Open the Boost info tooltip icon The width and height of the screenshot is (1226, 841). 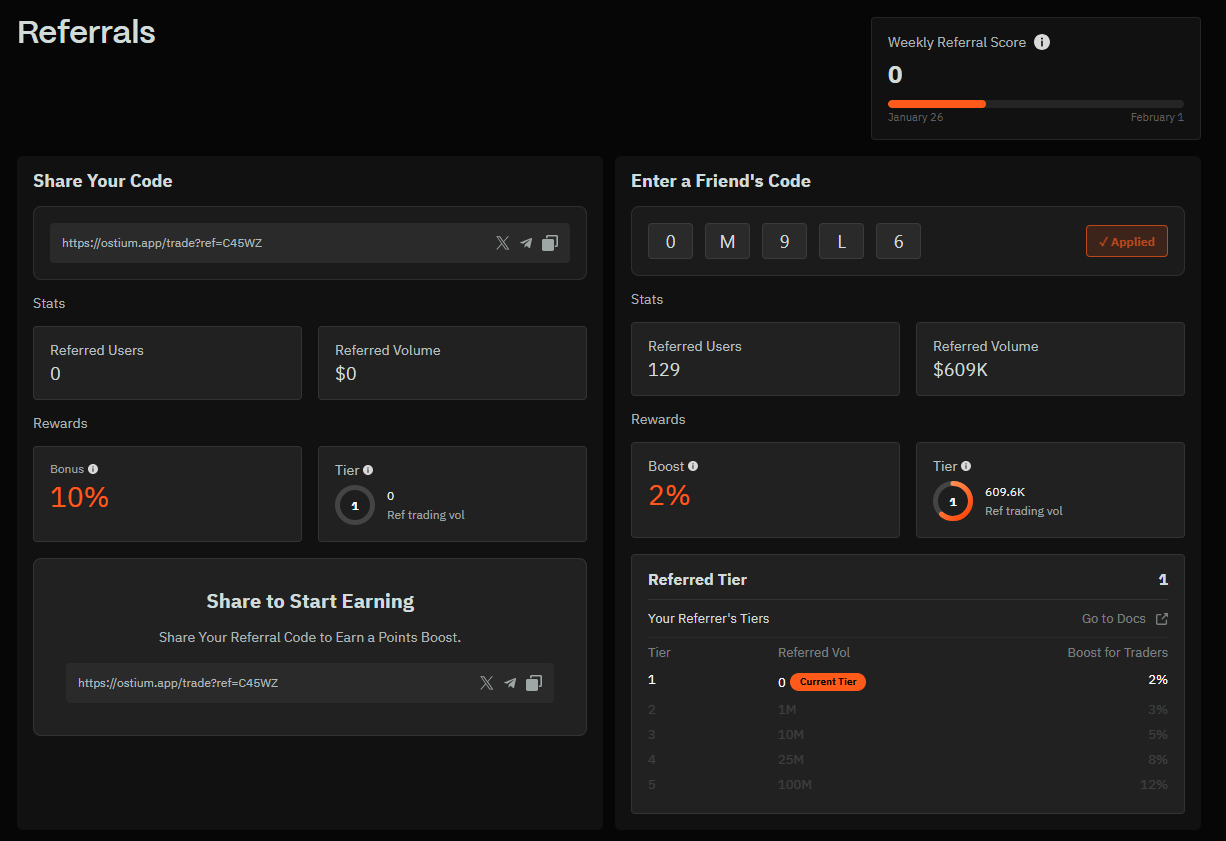pos(693,466)
